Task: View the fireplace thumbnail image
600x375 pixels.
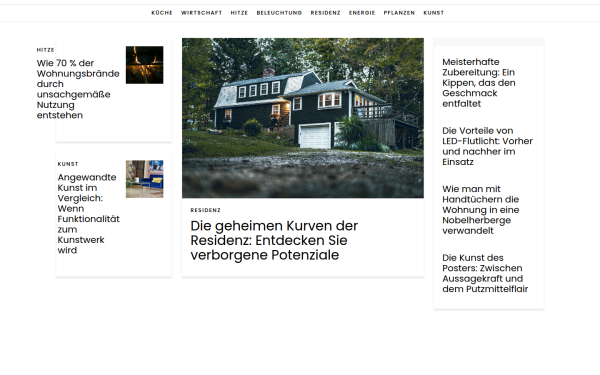Action: click(x=145, y=65)
